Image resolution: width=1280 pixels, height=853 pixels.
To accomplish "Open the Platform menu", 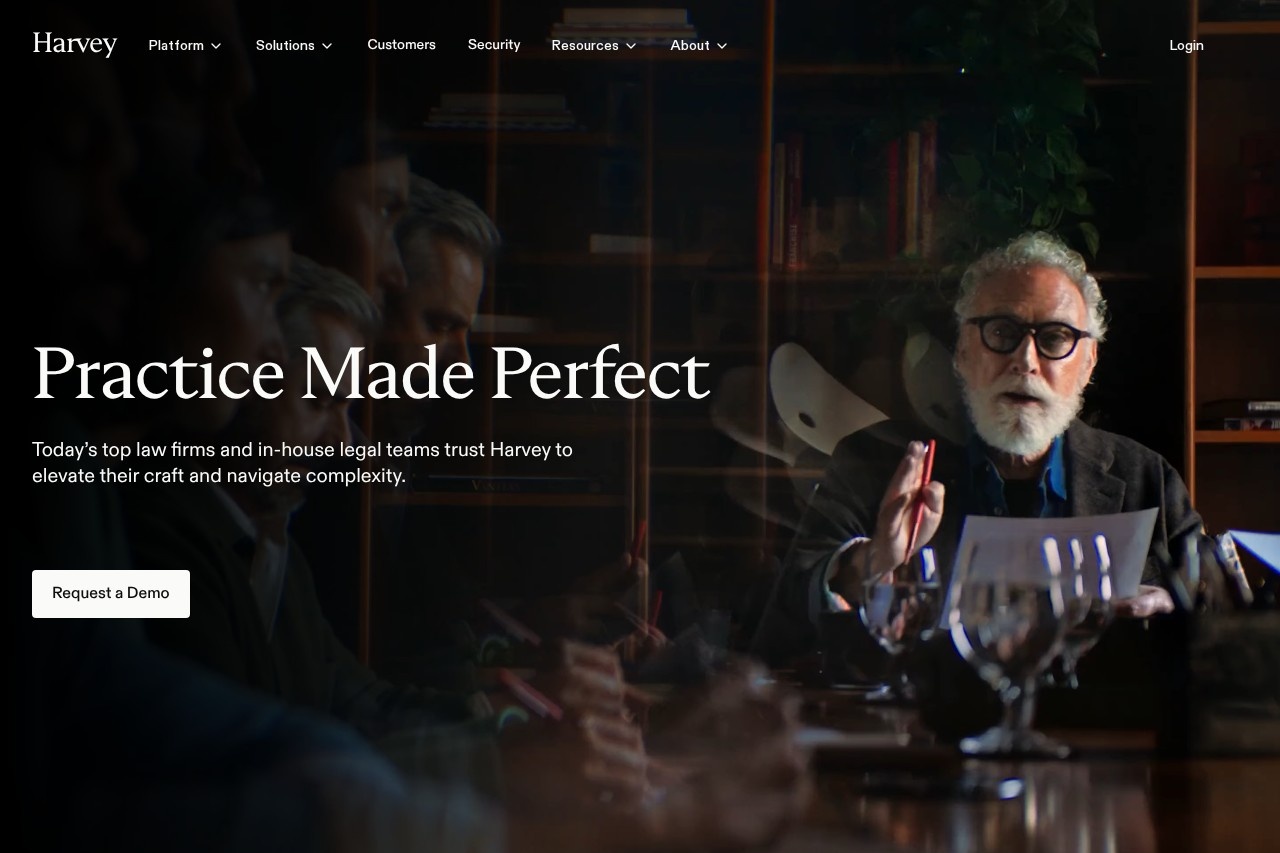I will tap(185, 46).
